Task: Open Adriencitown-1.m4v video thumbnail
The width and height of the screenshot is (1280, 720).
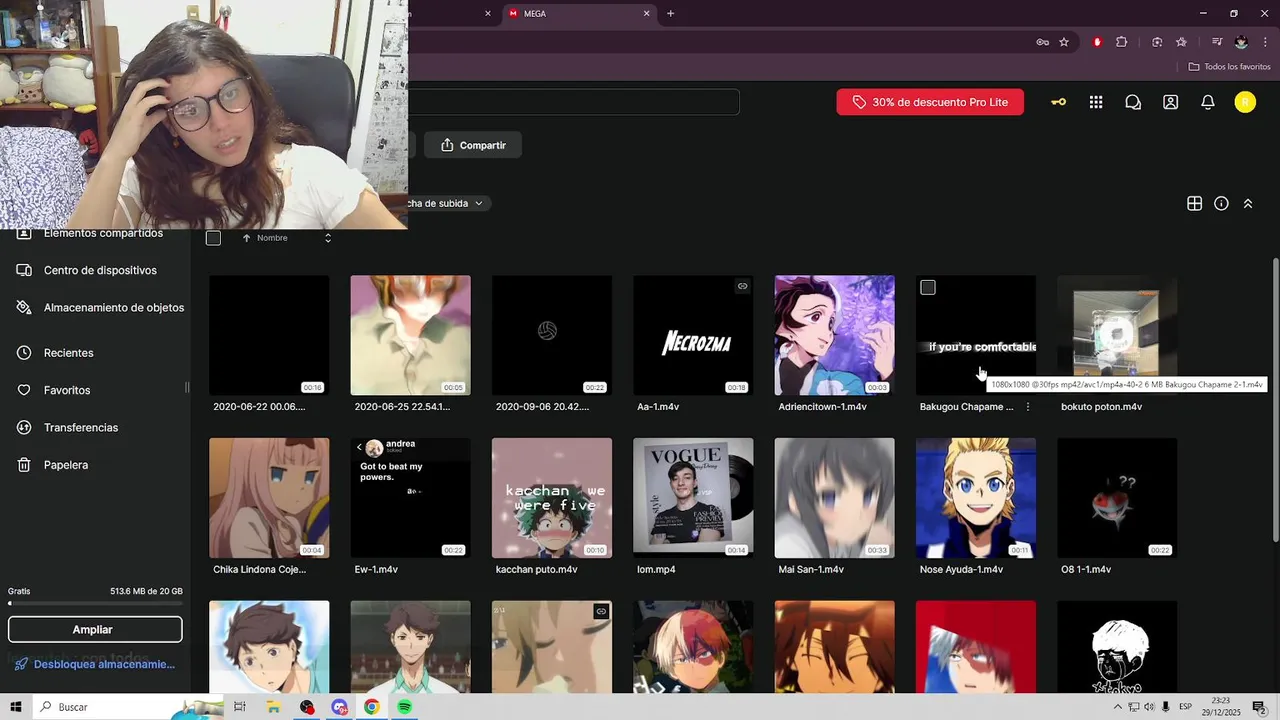Action: [x=834, y=335]
